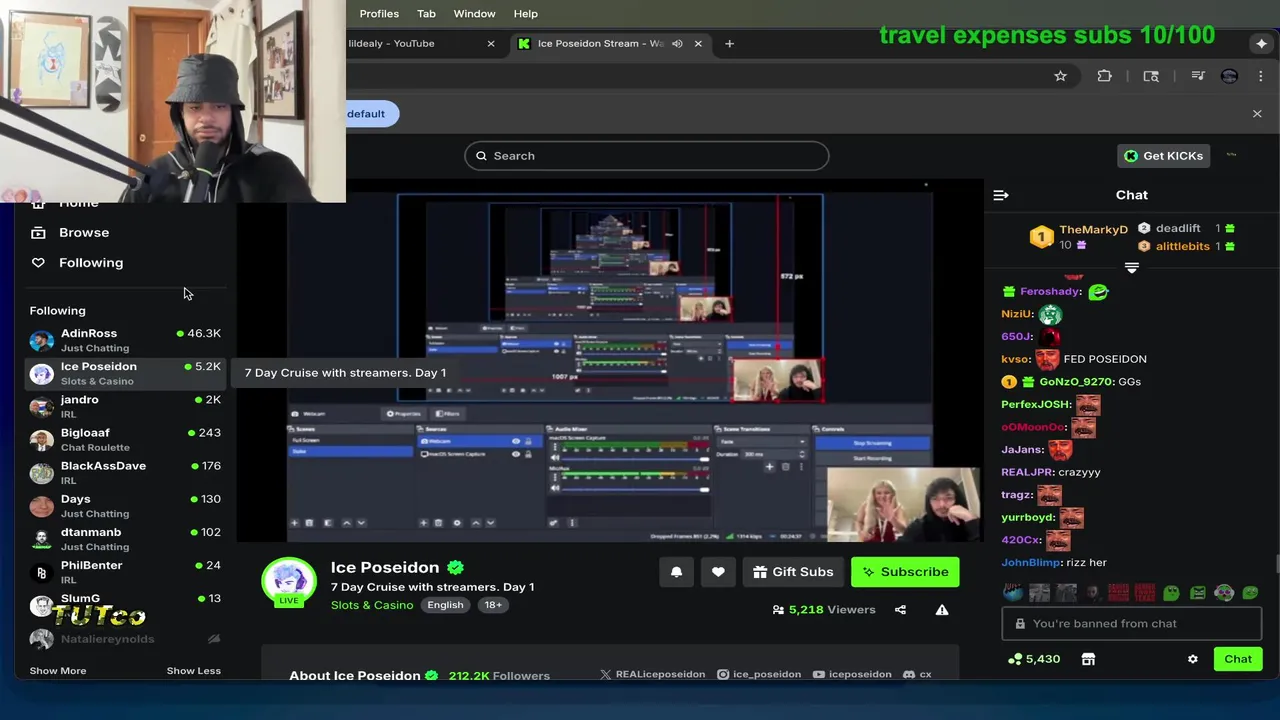Focus the Kick Search box
Image resolution: width=1280 pixels, height=720 pixels.
coord(647,155)
